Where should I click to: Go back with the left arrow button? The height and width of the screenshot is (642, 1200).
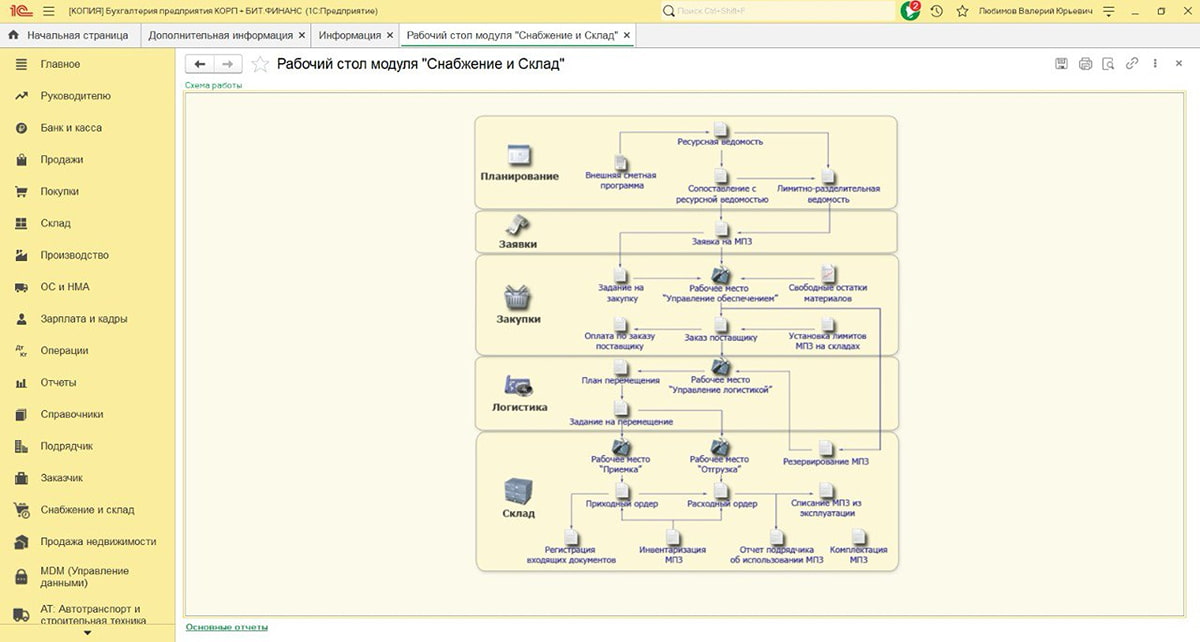pyautogui.click(x=200, y=64)
